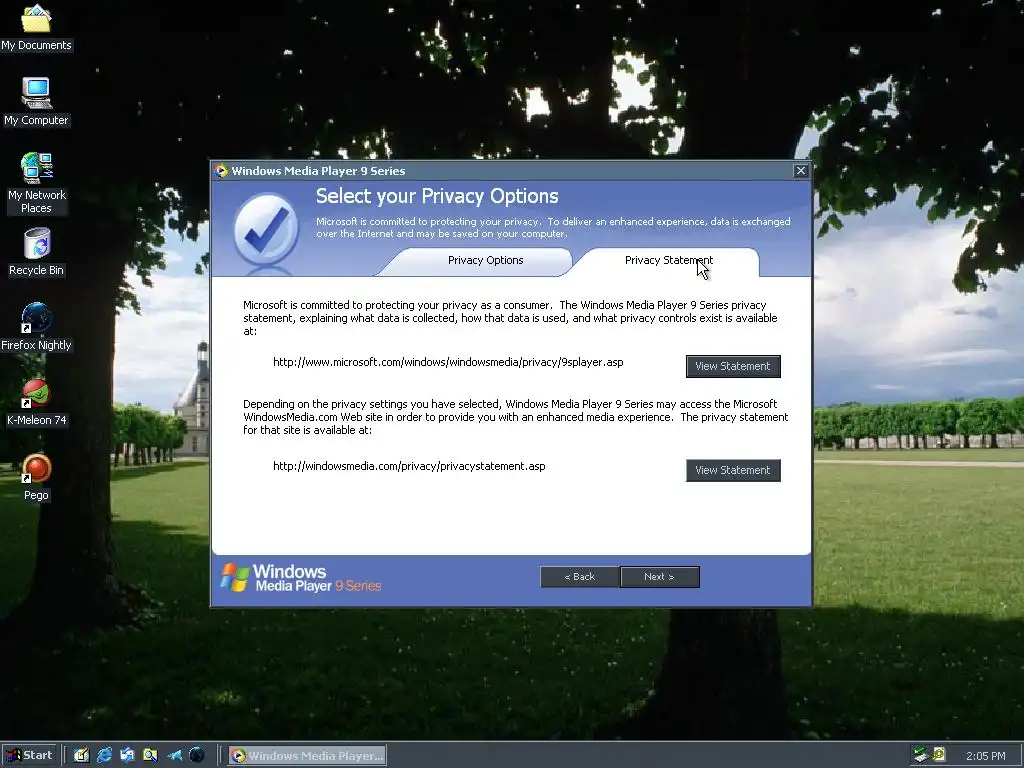Image resolution: width=1024 pixels, height=768 pixels.
Task: View Statement for windowsmedia.com privacy page
Action: [733, 470]
